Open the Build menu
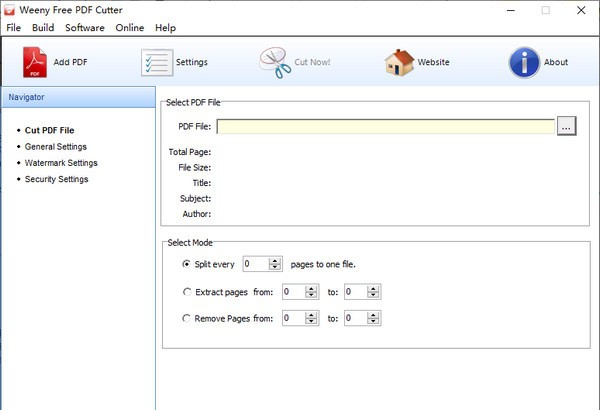The width and height of the screenshot is (600, 410). [x=43, y=28]
